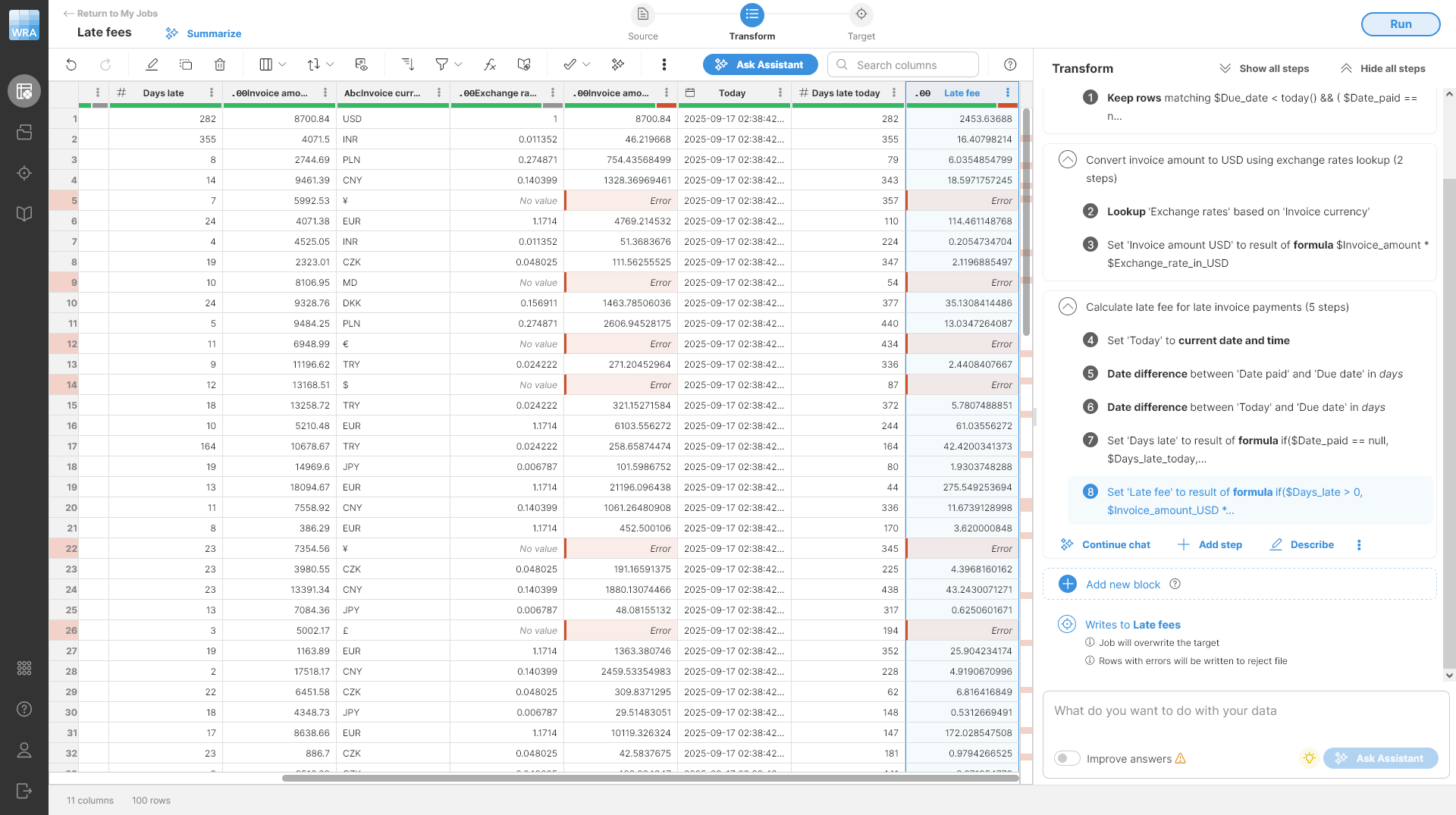Click the formula fx icon

pyautogui.click(x=490, y=65)
